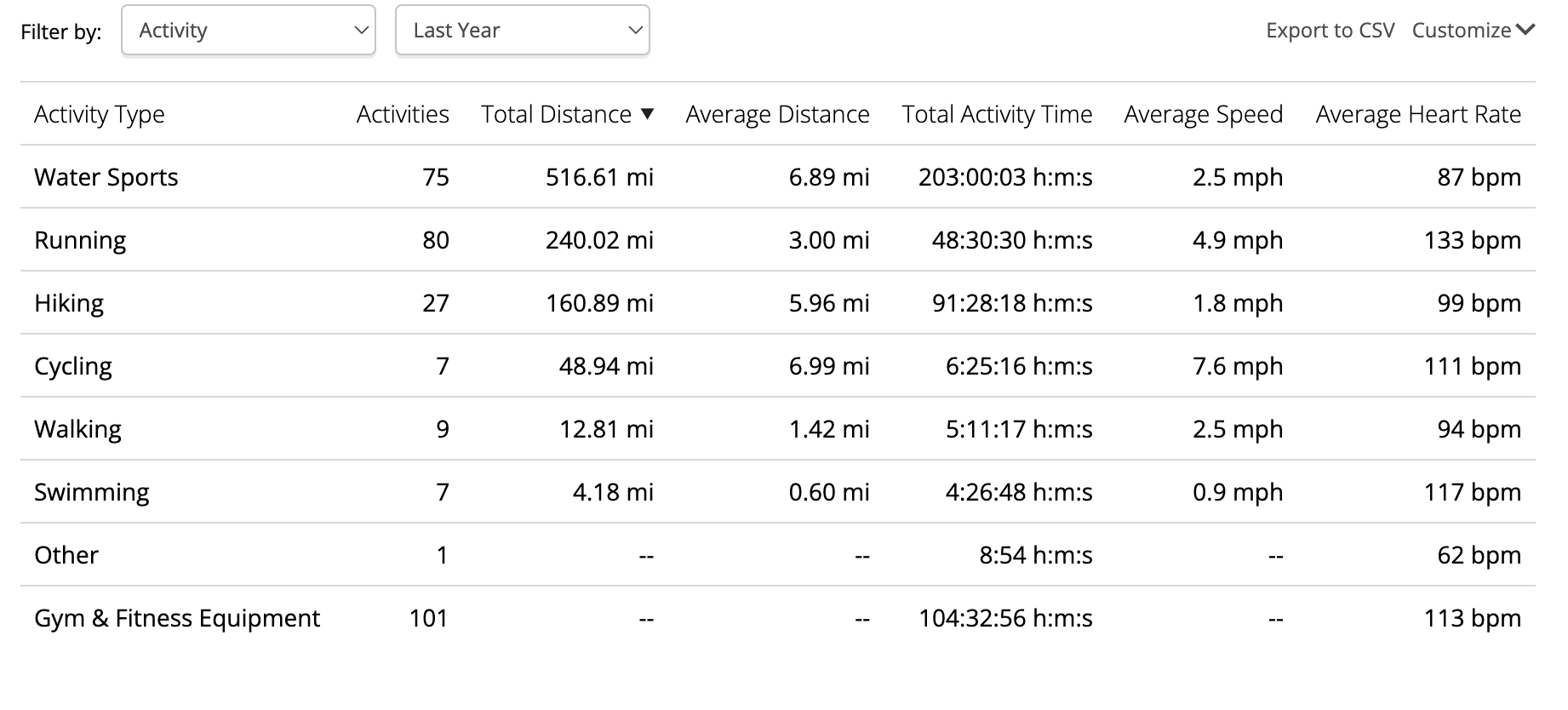The image size is (1568, 710).
Task: Sort by Total Activity Time header
Action: [x=997, y=114]
